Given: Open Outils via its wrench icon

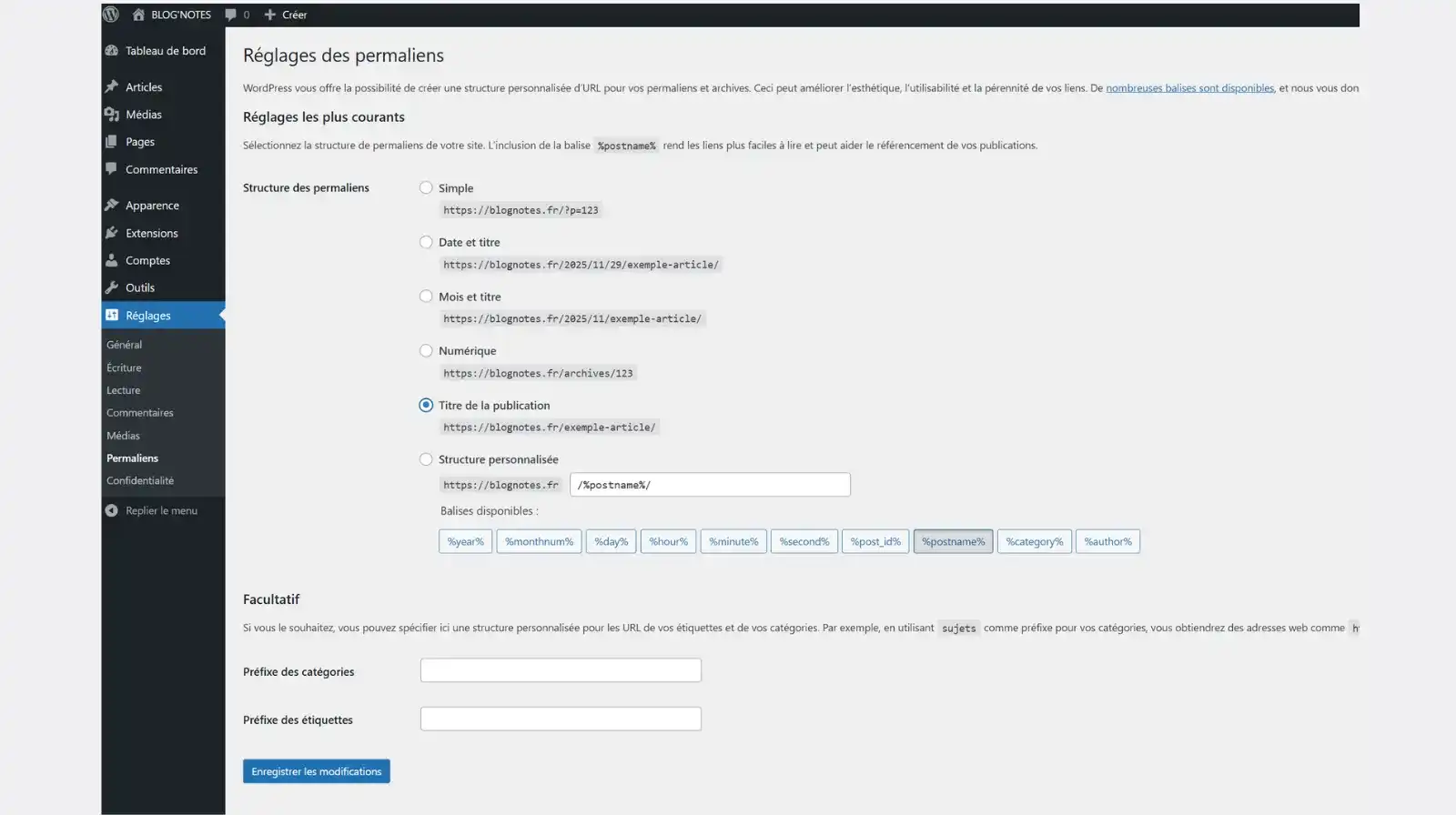Looking at the screenshot, I should tap(112, 287).
